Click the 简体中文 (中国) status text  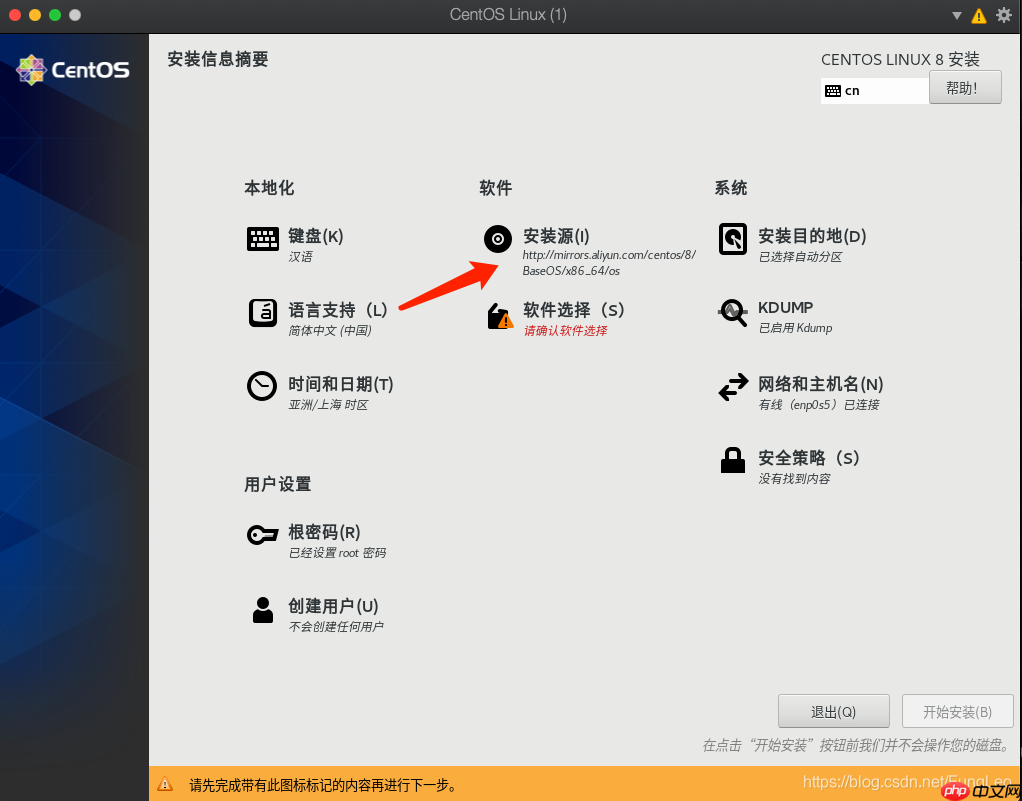[330, 330]
